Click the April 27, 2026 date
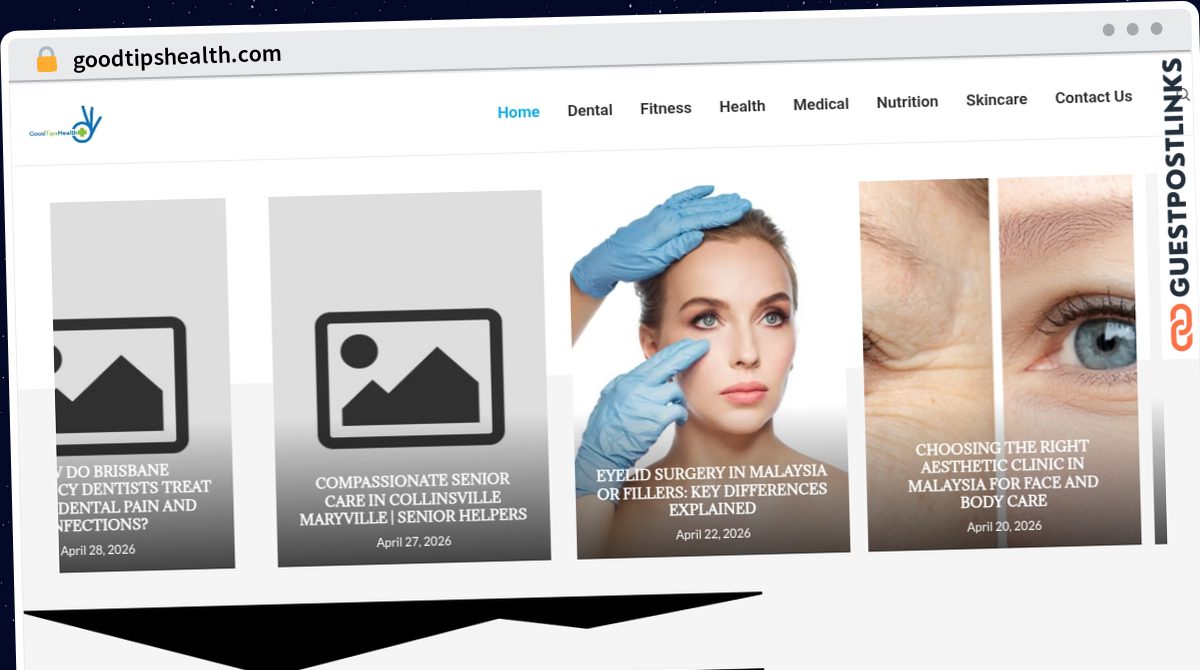 (414, 542)
